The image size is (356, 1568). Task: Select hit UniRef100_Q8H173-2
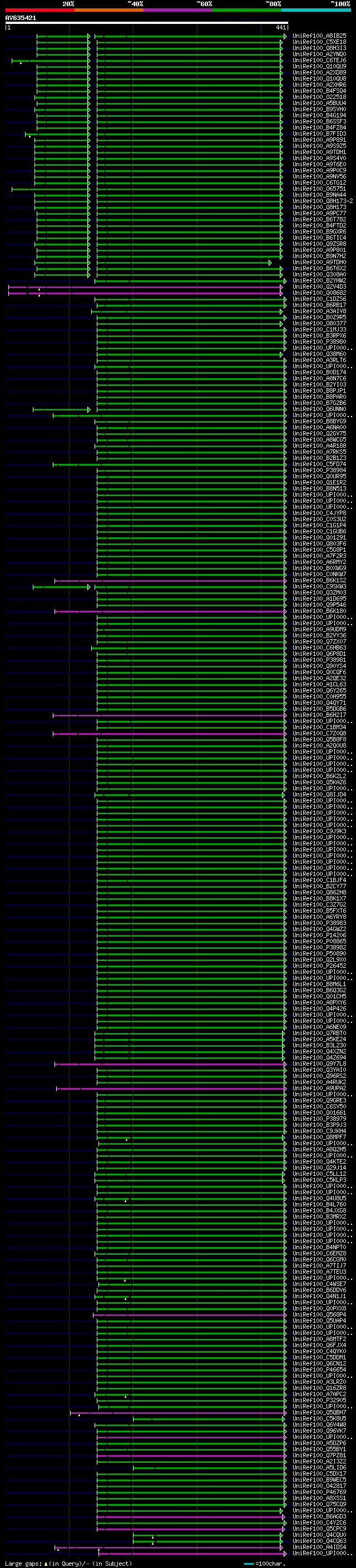[x=323, y=201]
